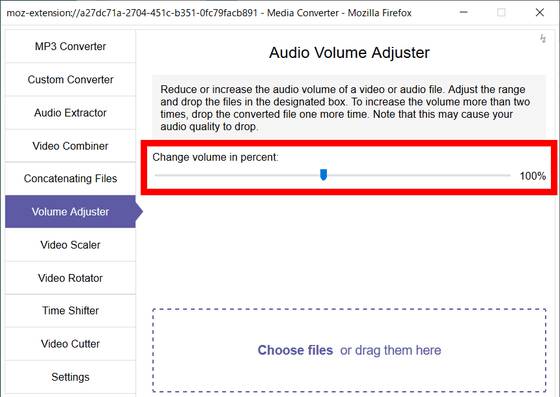560x397 pixels.
Task: Open the Audio Extractor tab
Action: click(70, 113)
